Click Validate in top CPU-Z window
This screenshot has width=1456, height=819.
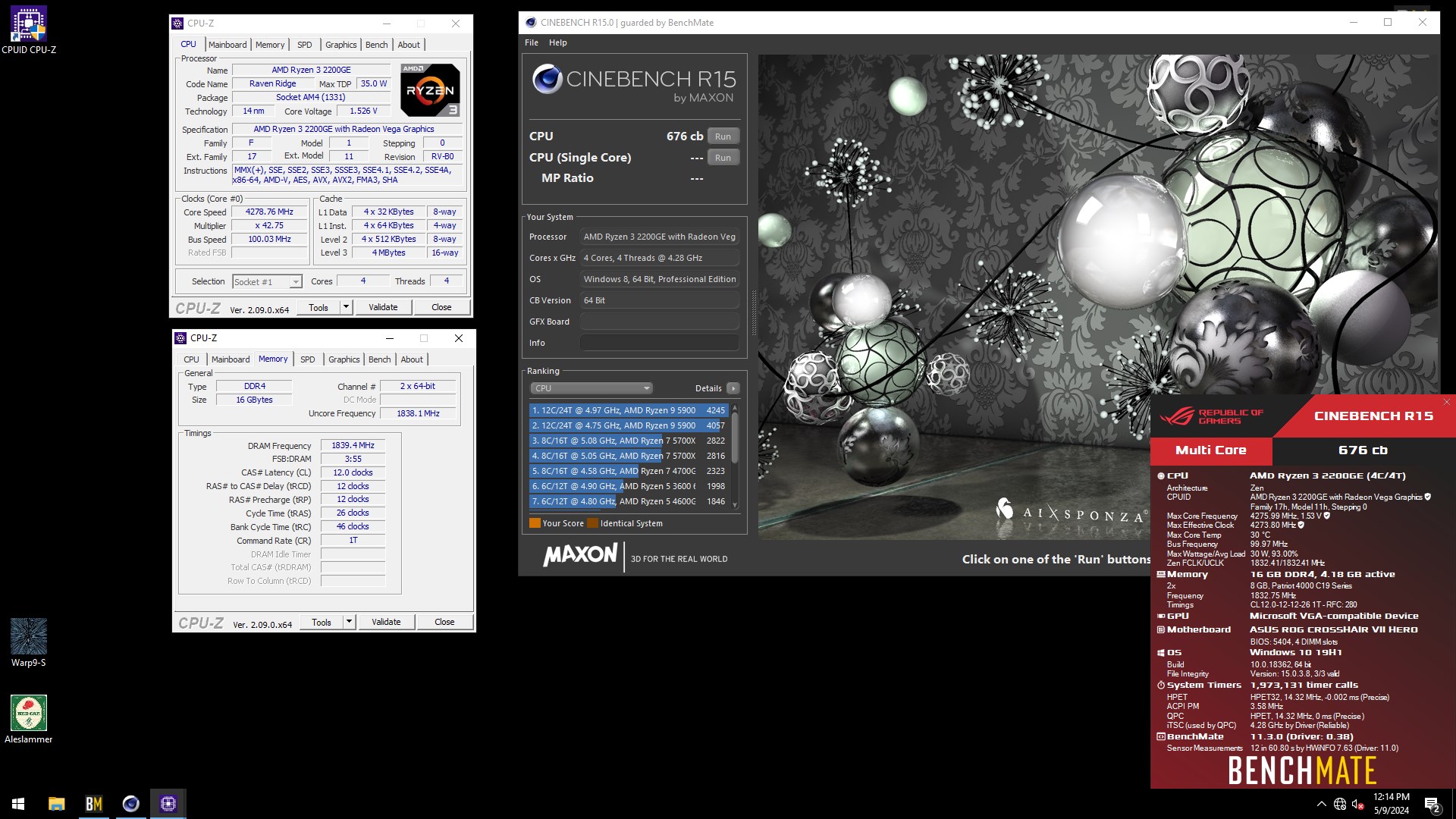click(383, 307)
